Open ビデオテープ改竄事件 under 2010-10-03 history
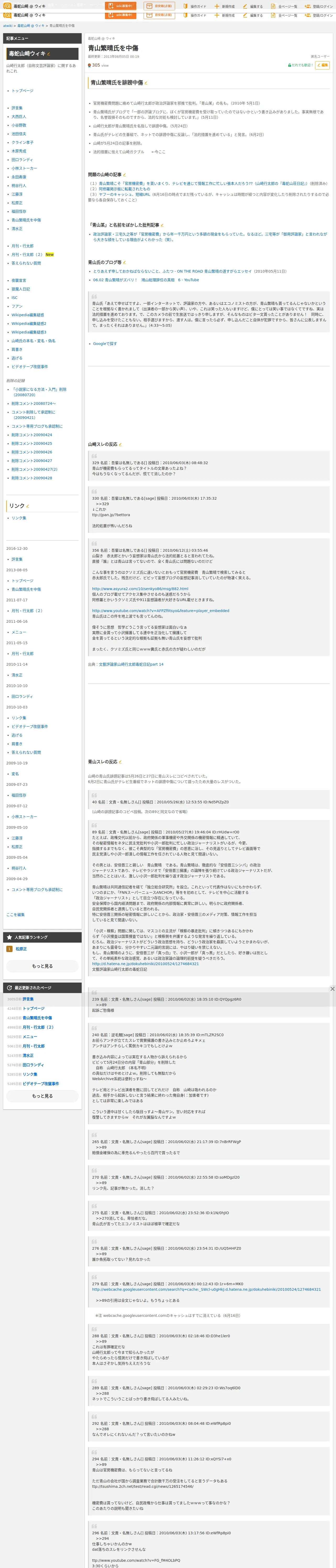 (x=30, y=726)
